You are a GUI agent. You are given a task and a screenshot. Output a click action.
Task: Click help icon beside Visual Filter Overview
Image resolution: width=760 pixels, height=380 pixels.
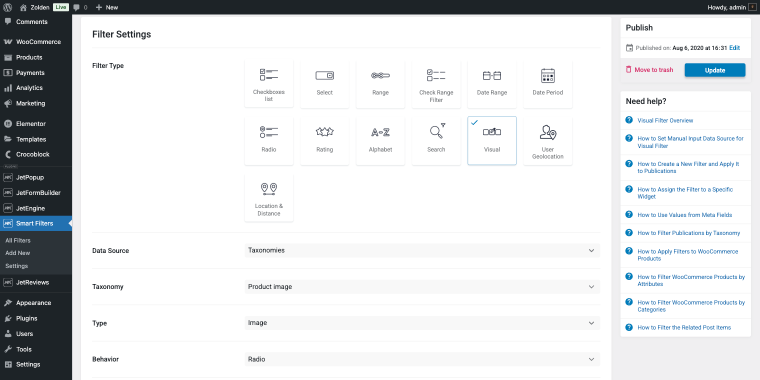click(x=629, y=120)
